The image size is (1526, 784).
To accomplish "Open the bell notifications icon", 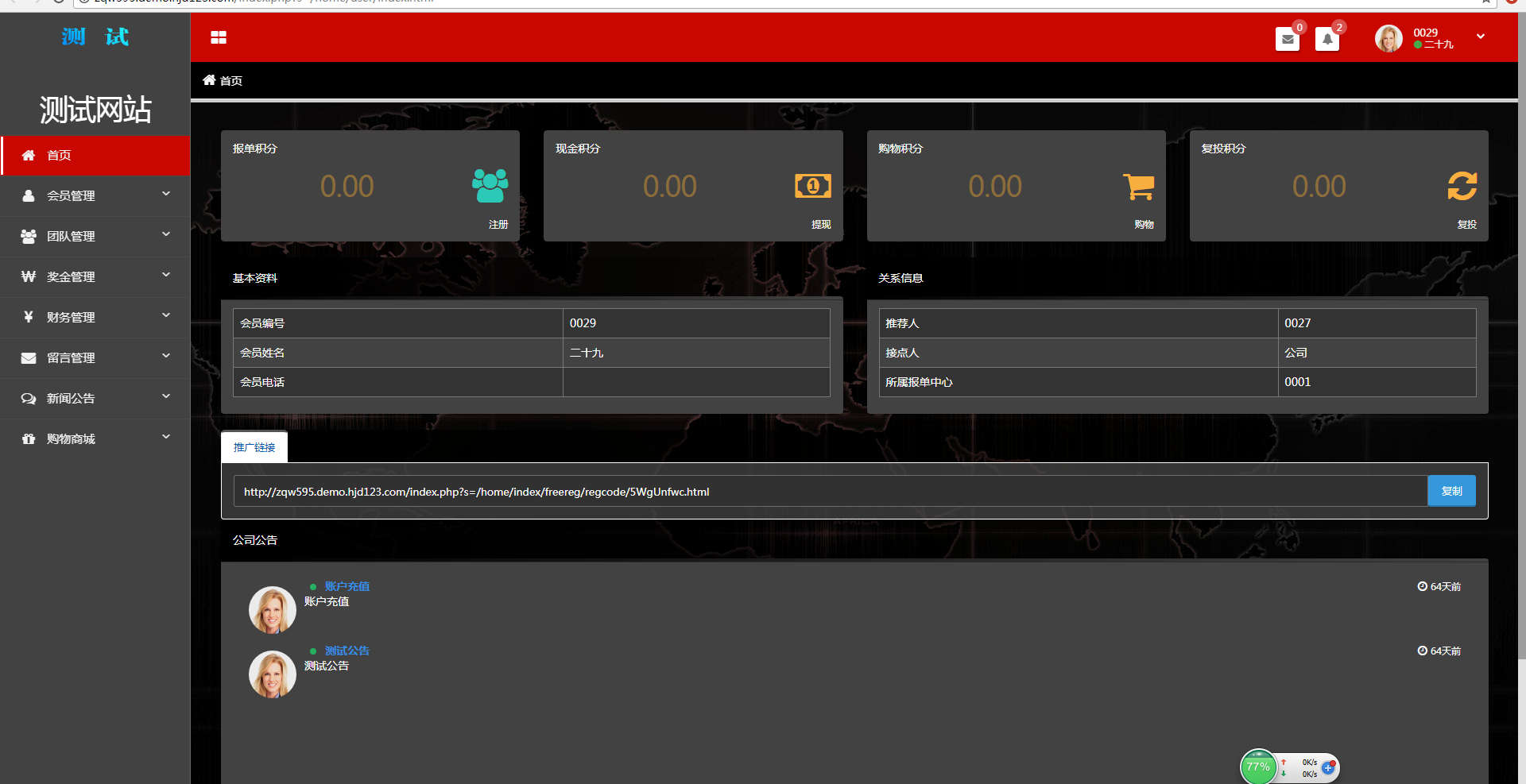I will [x=1327, y=39].
